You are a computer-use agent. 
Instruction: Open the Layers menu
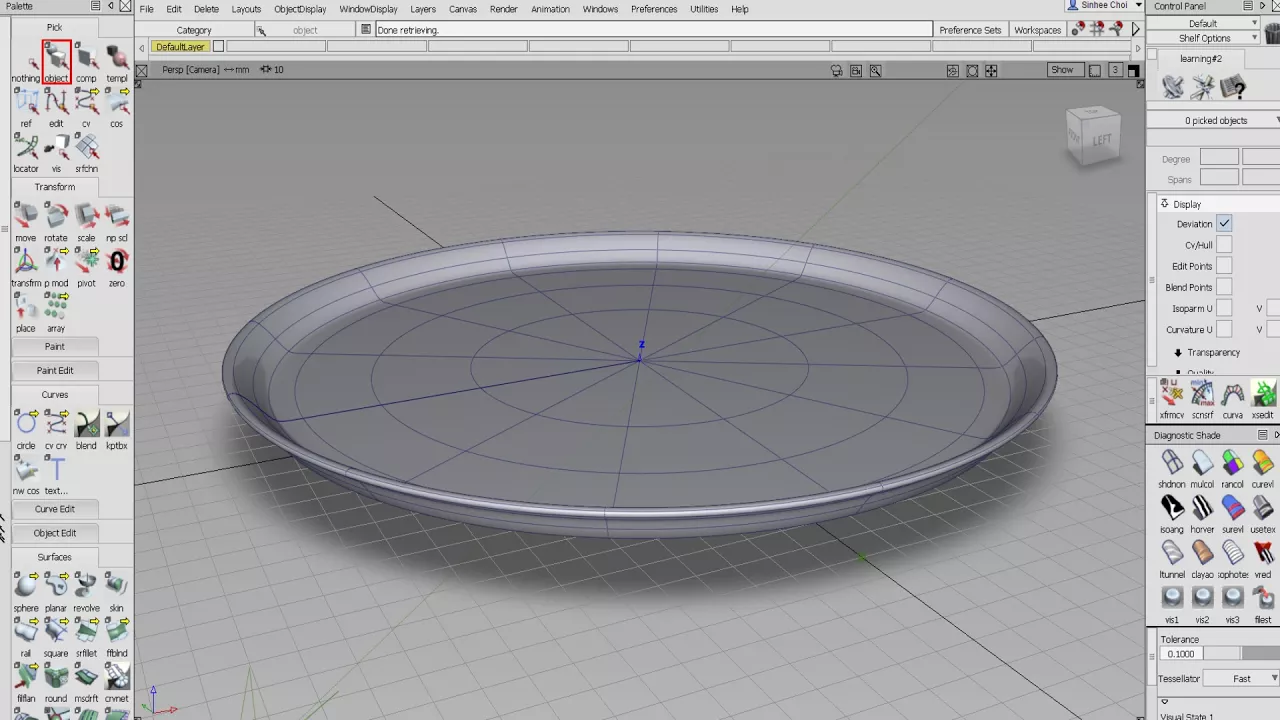coord(423,9)
